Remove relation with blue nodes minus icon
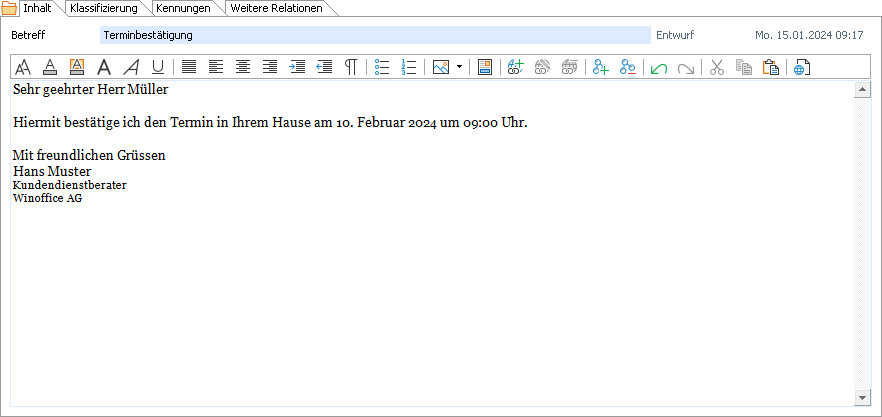 point(628,68)
